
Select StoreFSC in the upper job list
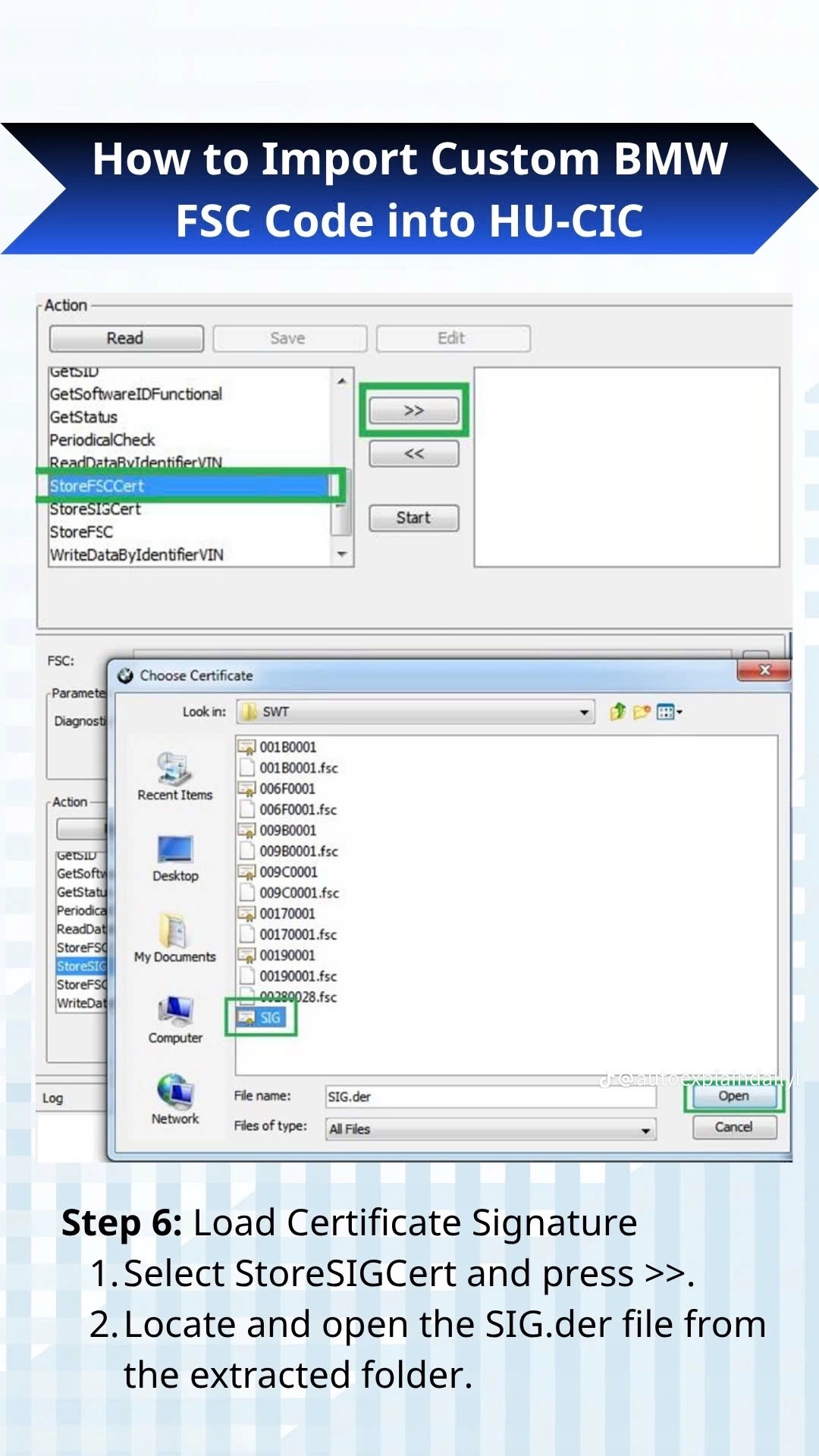pyautogui.click(x=190, y=532)
